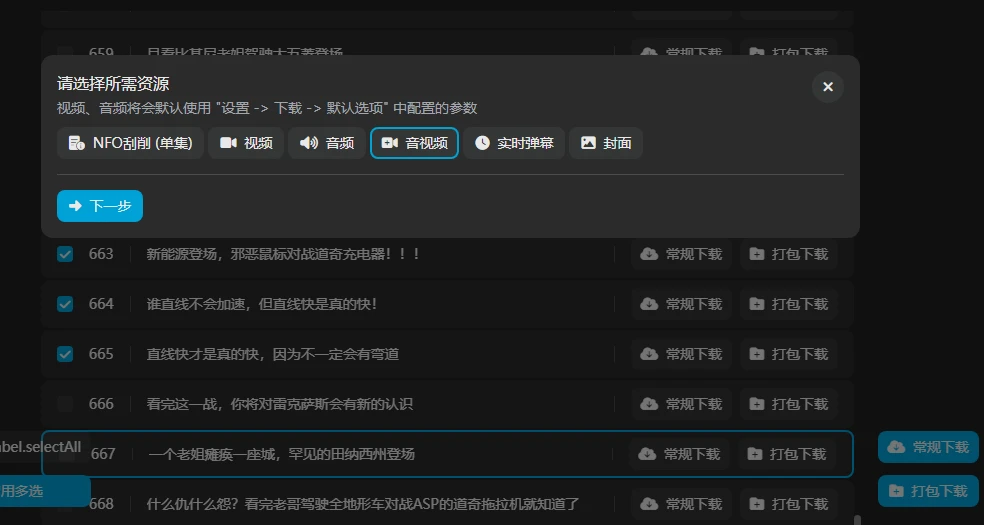Uncheck the checkbox for episode 665
984x525 pixels.
coord(65,354)
